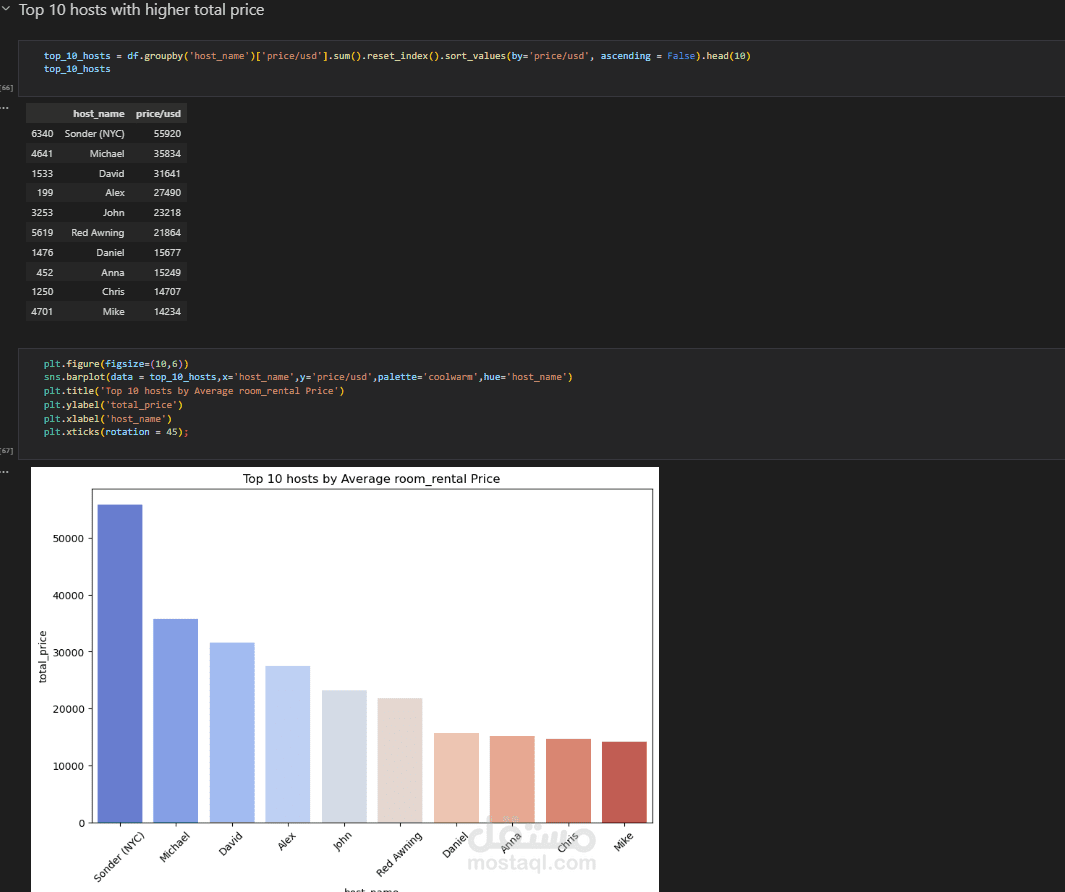Click the chart title 'Top 10 hosts by Average room_rental Price'
This screenshot has width=1065, height=892.
tap(372, 478)
